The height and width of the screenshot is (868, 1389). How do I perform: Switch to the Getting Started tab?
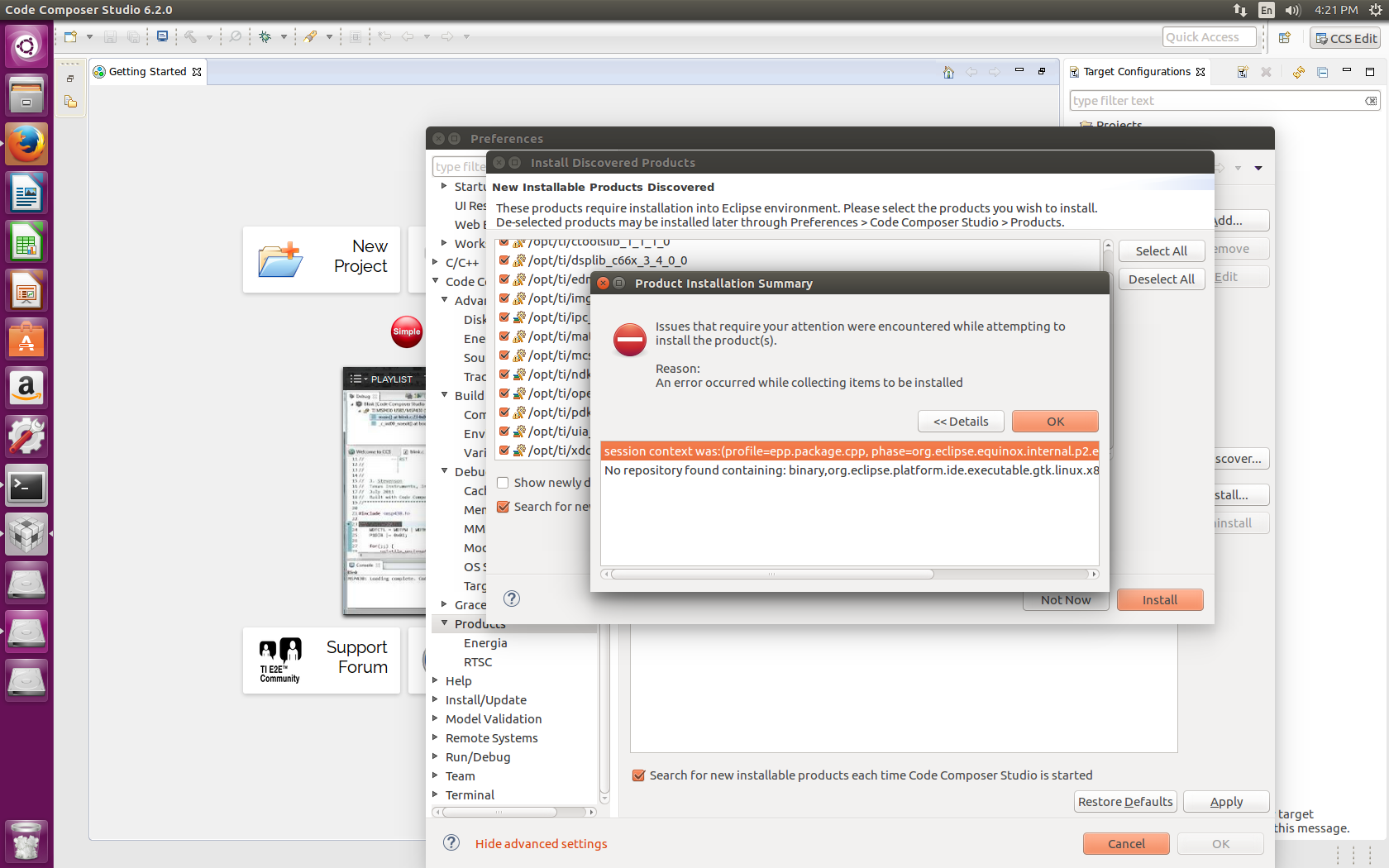point(147,72)
